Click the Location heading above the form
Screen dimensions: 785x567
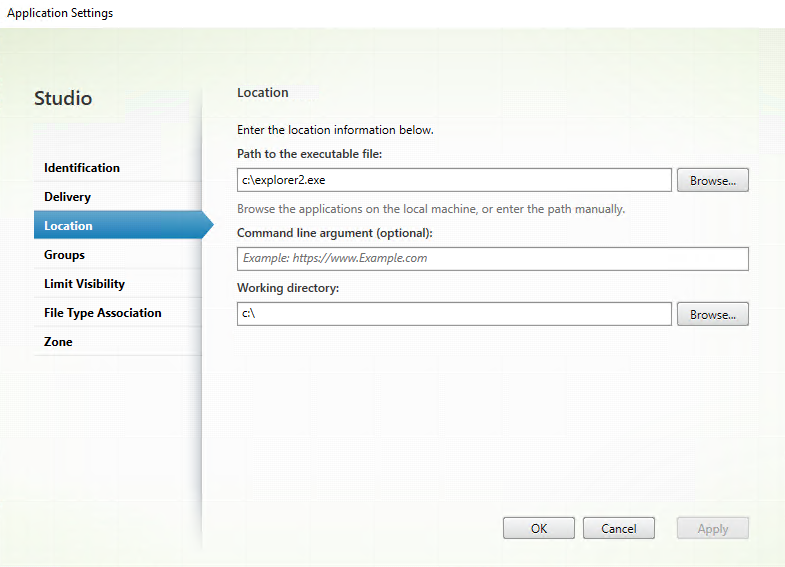[262, 93]
